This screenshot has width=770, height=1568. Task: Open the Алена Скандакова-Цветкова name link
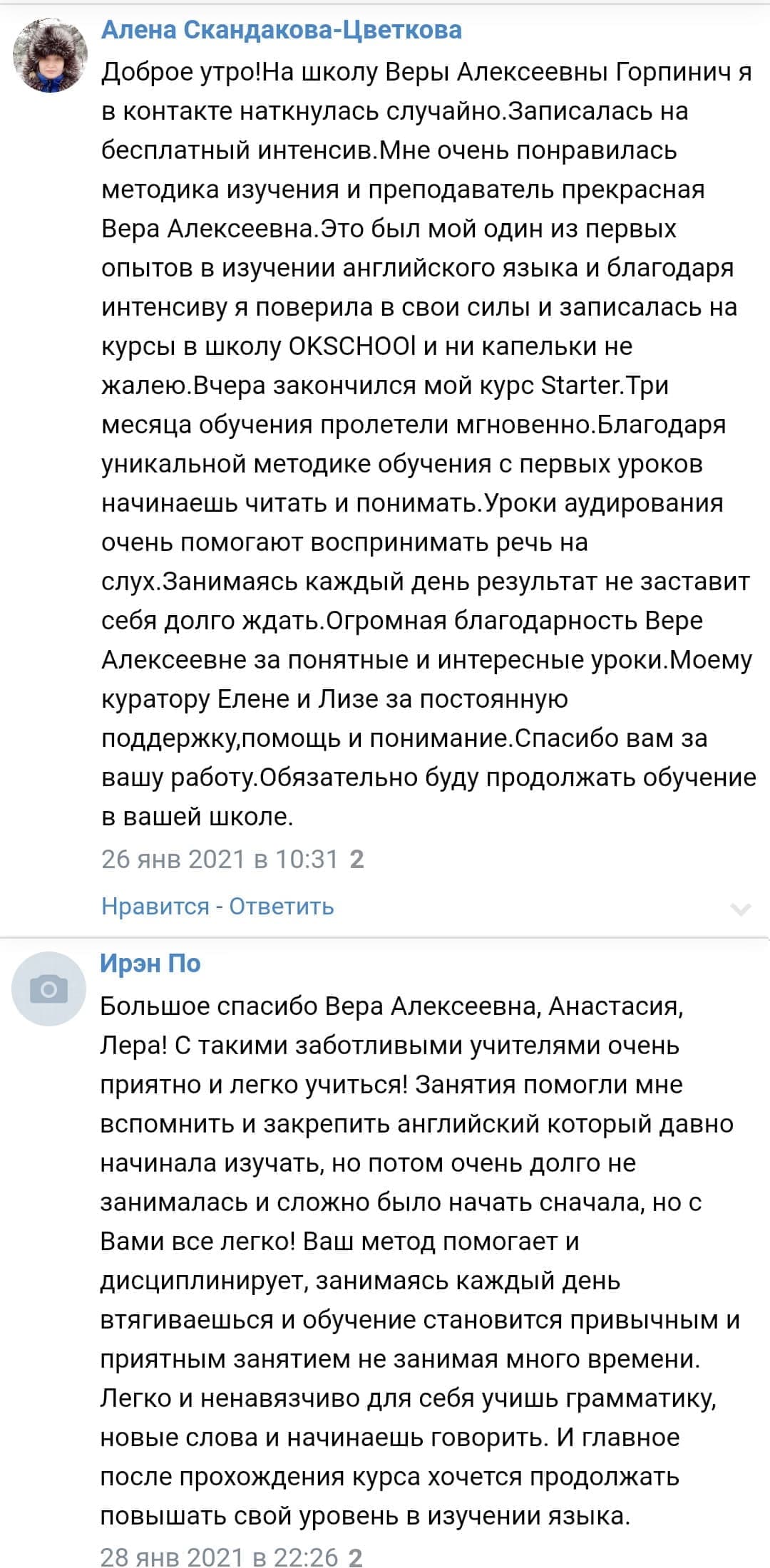(x=282, y=30)
